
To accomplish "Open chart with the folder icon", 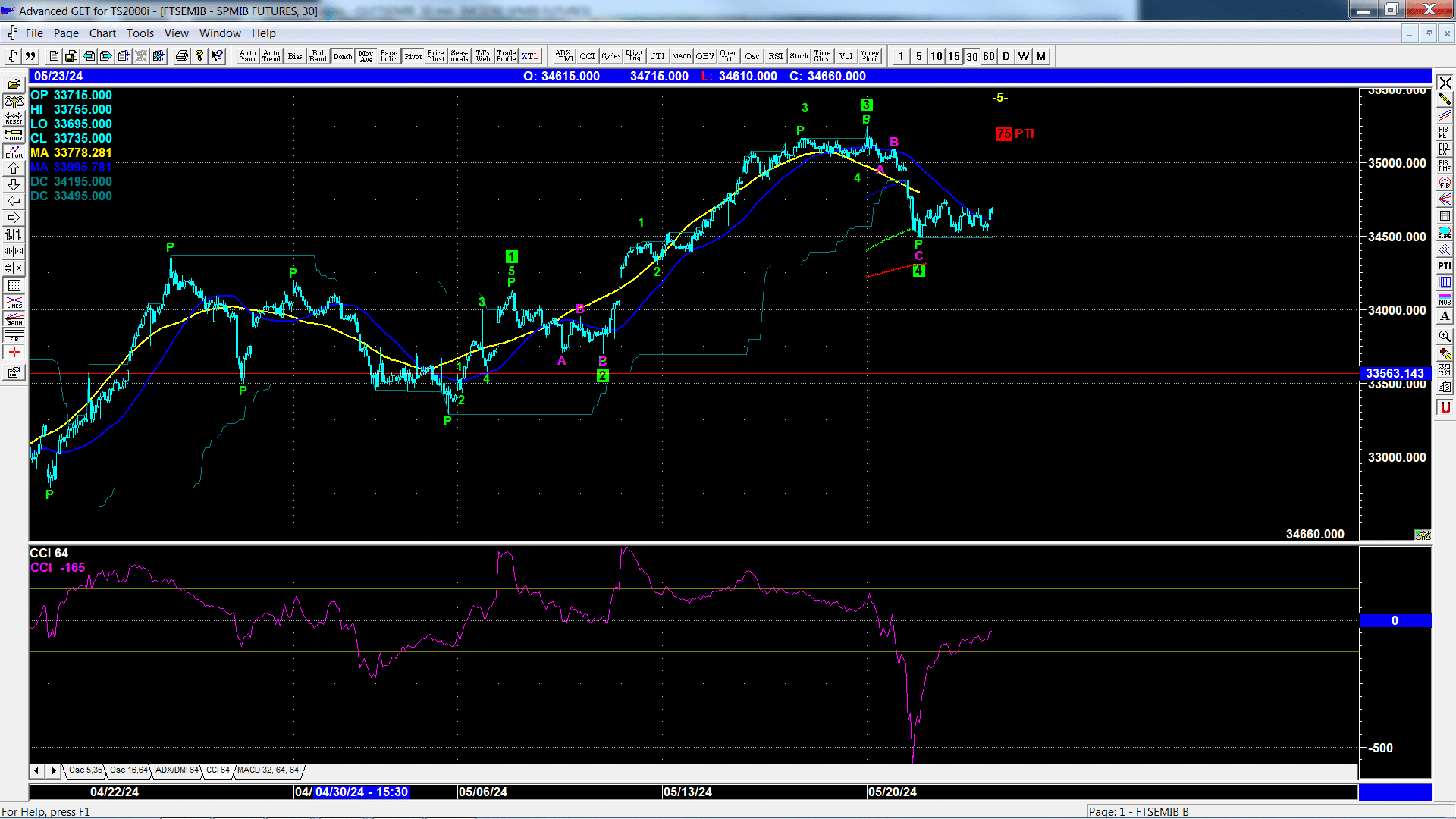I will pos(14,84).
